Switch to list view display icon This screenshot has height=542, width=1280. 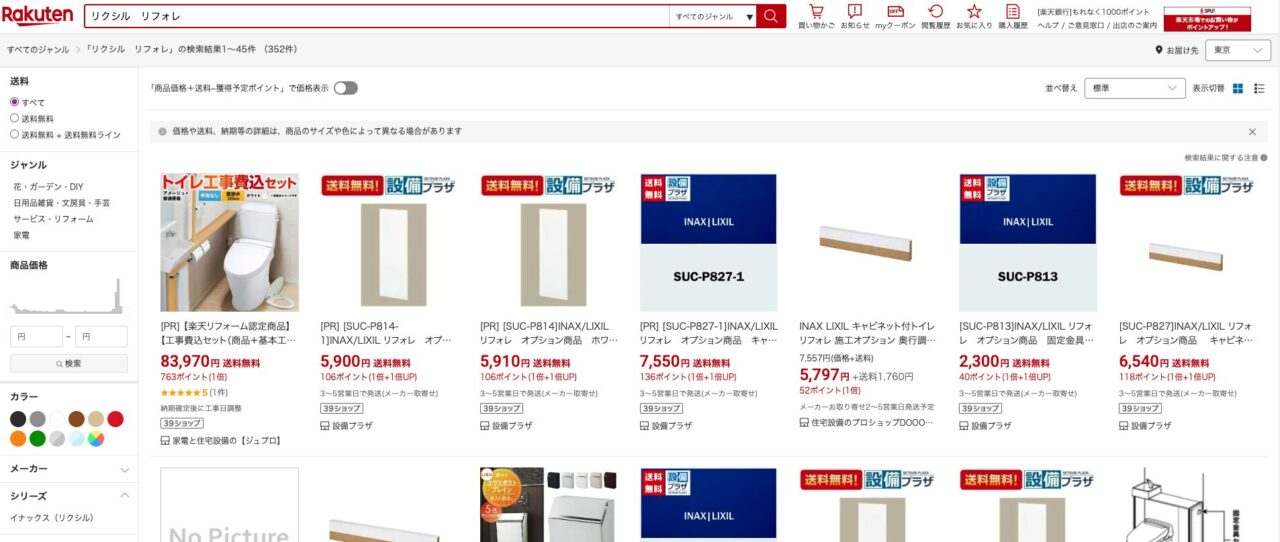[1259, 88]
